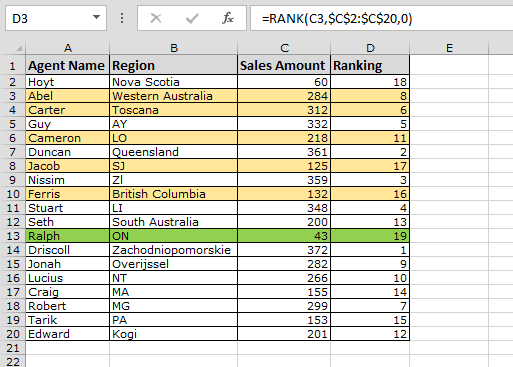
Task: Select column C header
Action: [284, 48]
